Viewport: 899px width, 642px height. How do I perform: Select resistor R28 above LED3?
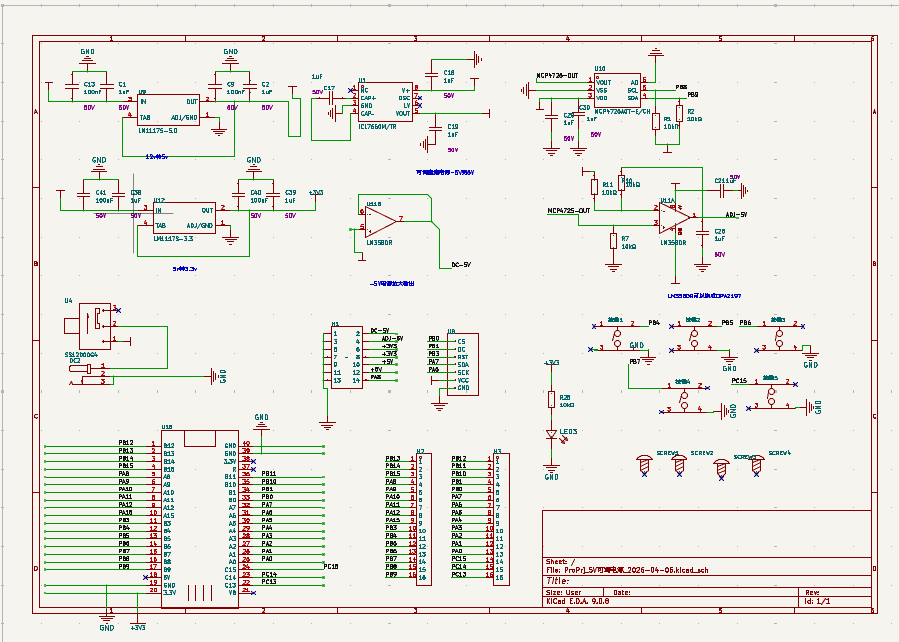coord(551,399)
